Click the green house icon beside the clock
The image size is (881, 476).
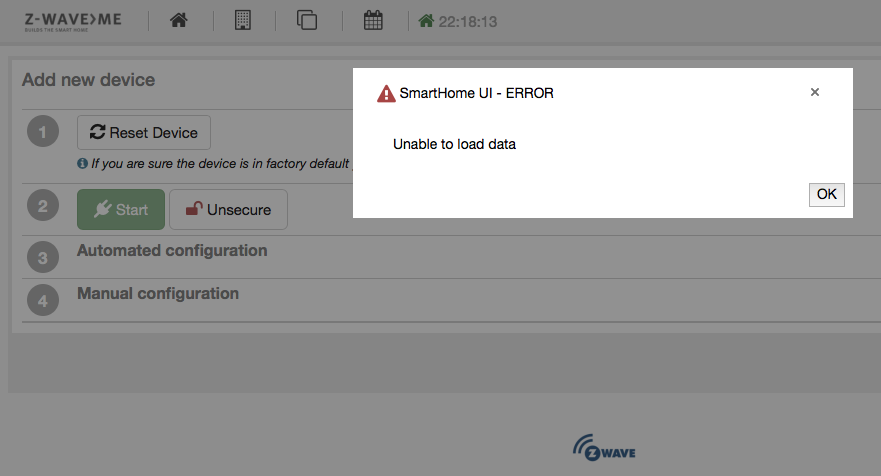coord(426,21)
